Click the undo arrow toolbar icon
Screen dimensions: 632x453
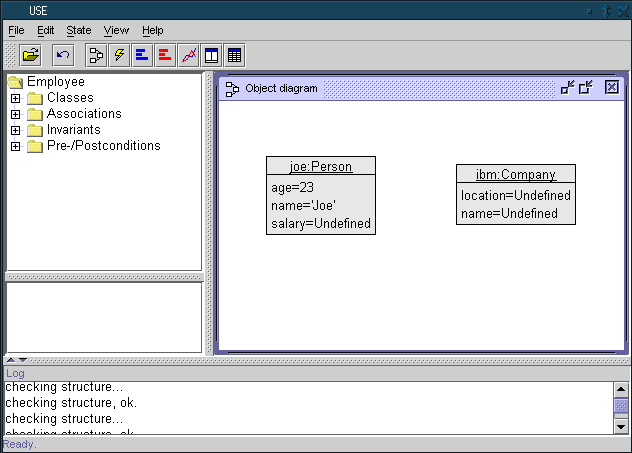(63, 54)
